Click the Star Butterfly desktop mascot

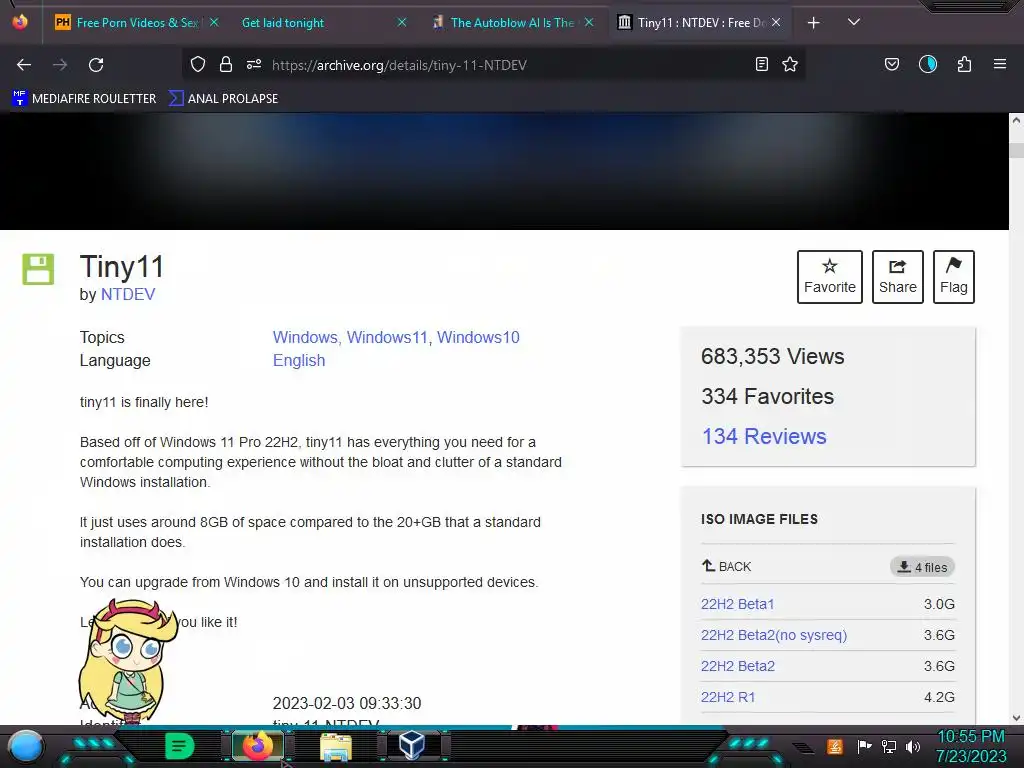[x=127, y=660]
